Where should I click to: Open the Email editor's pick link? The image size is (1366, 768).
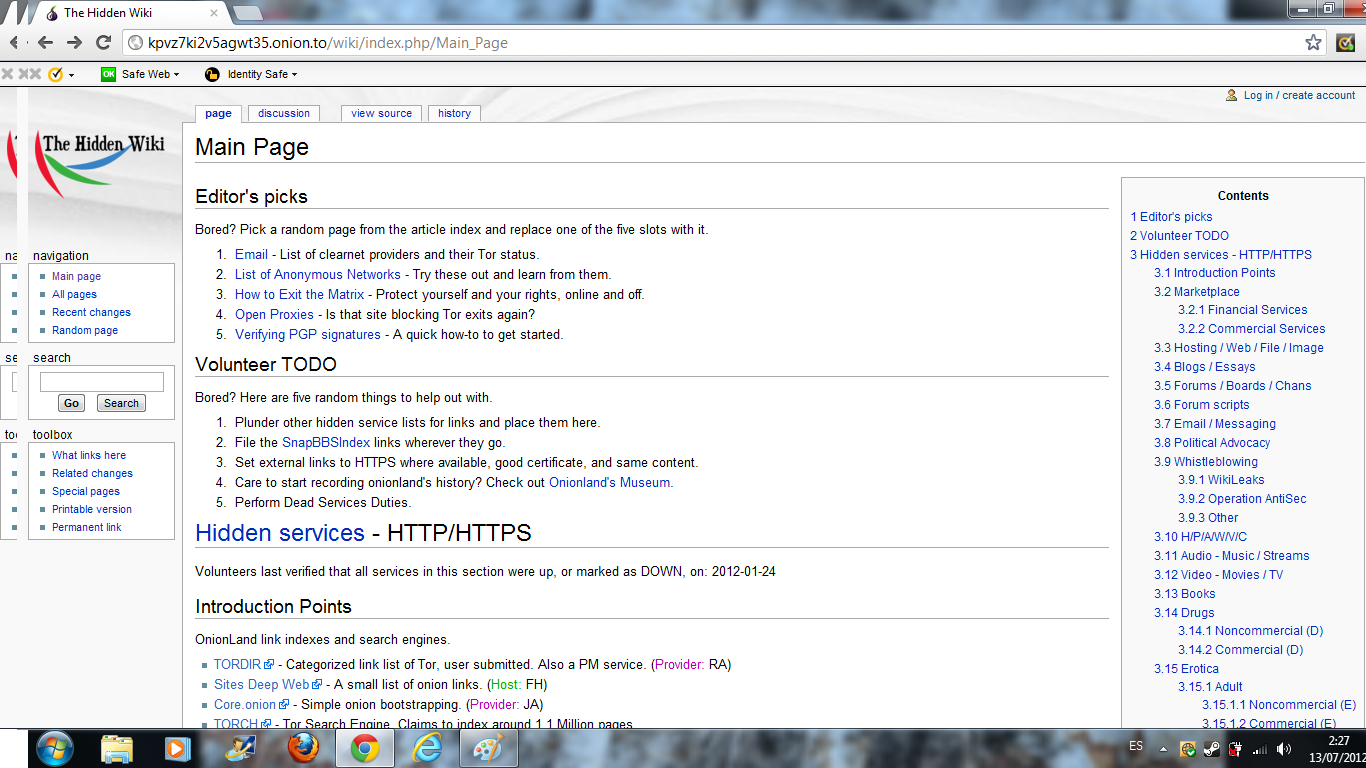coord(251,254)
